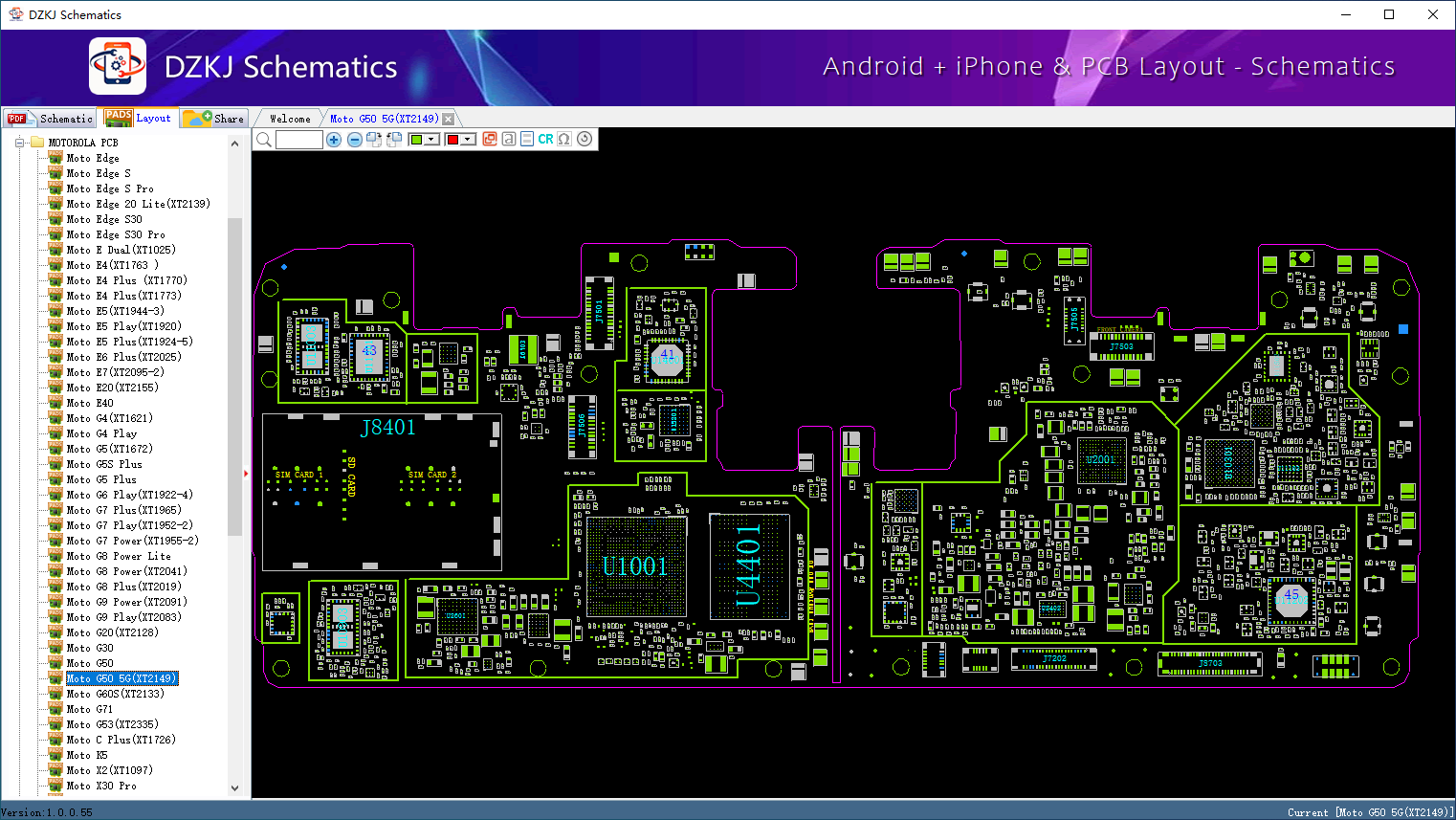Open the Welcome document tab
This screenshot has width=1456, height=820.
point(290,119)
